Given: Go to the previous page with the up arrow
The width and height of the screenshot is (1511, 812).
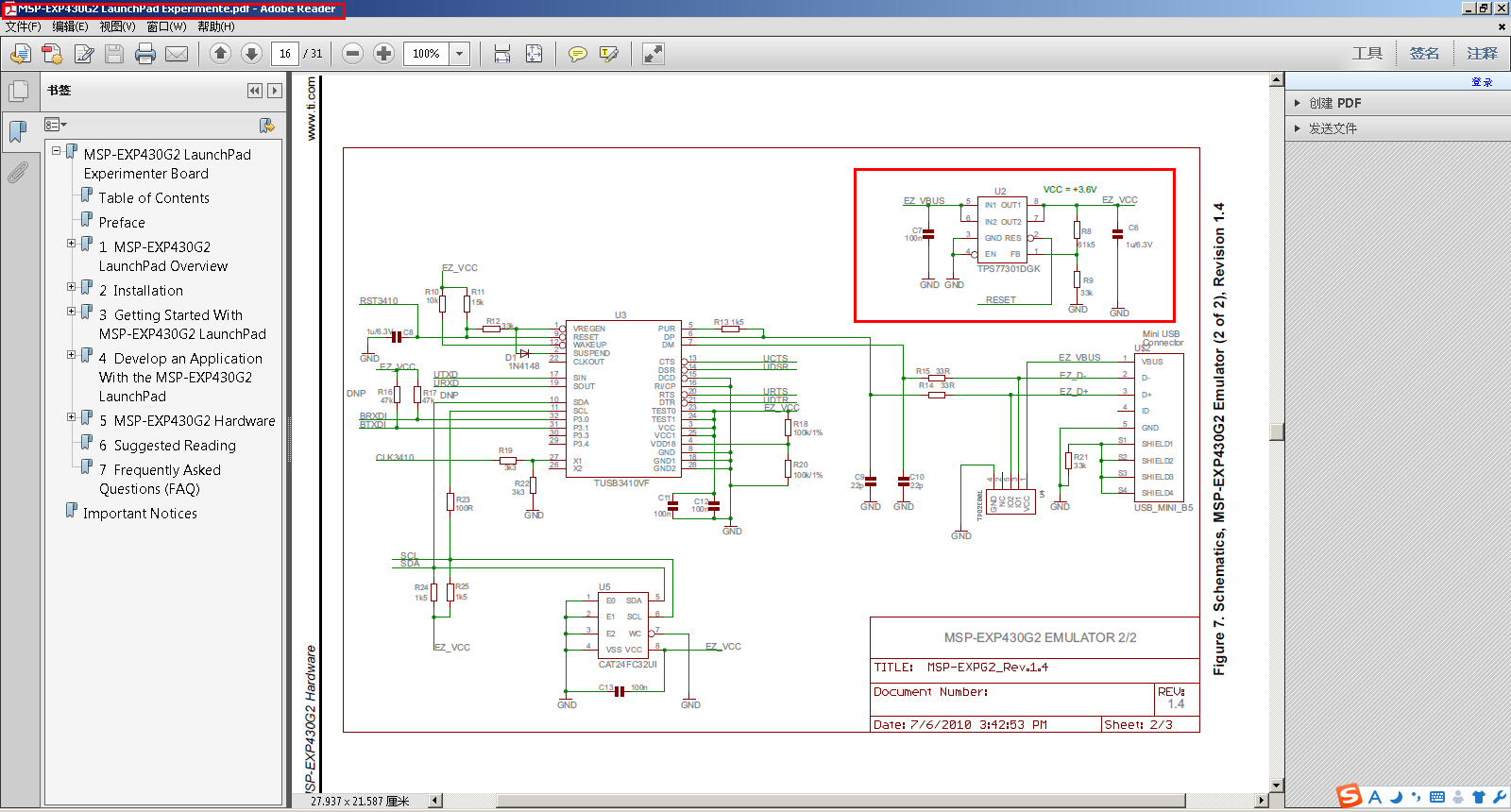Looking at the screenshot, I should [x=220, y=54].
